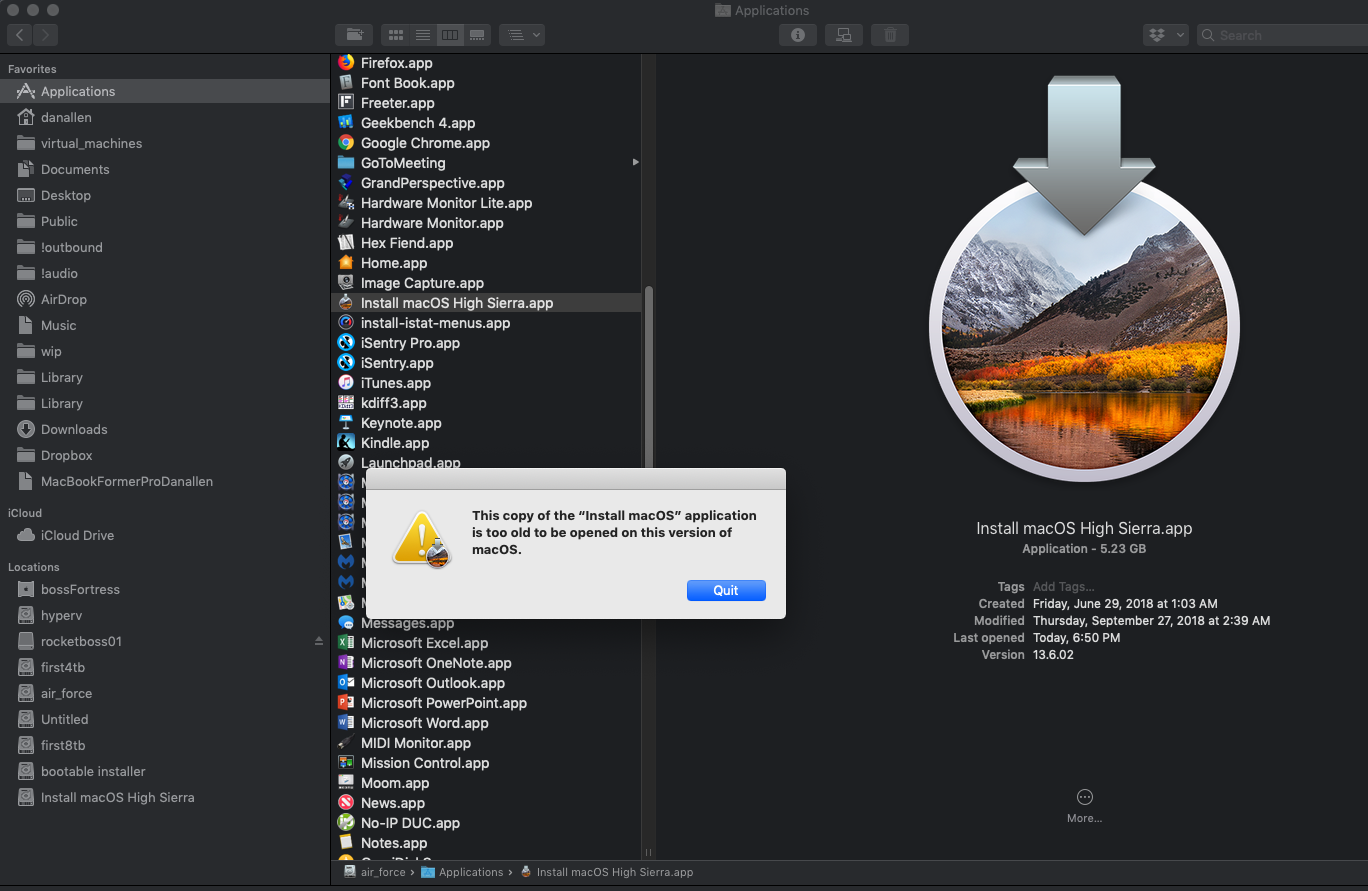Viewport: 1368px width, 891px height.
Task: Click the Firefox.app icon in the list
Action: tap(346, 62)
